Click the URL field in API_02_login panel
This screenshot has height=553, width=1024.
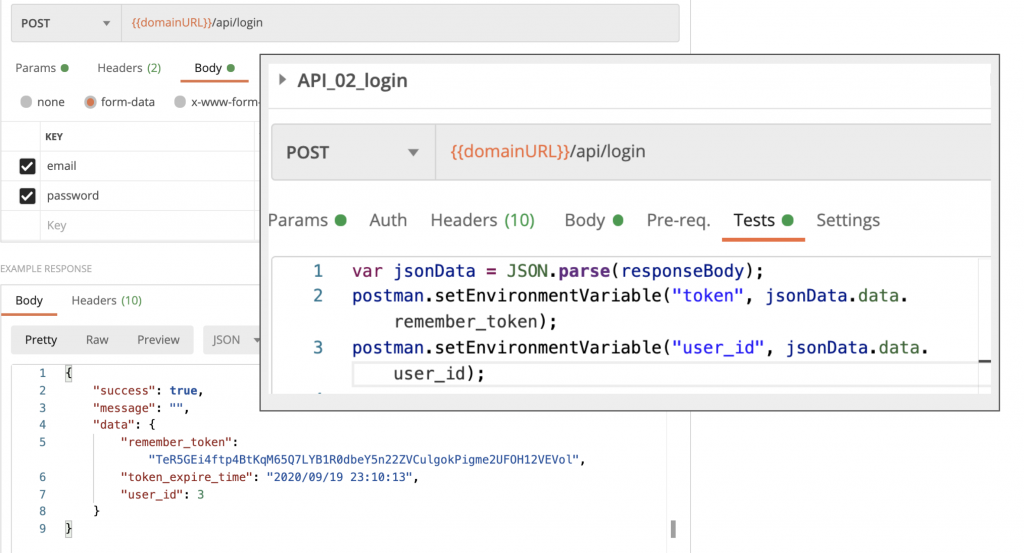click(x=710, y=152)
